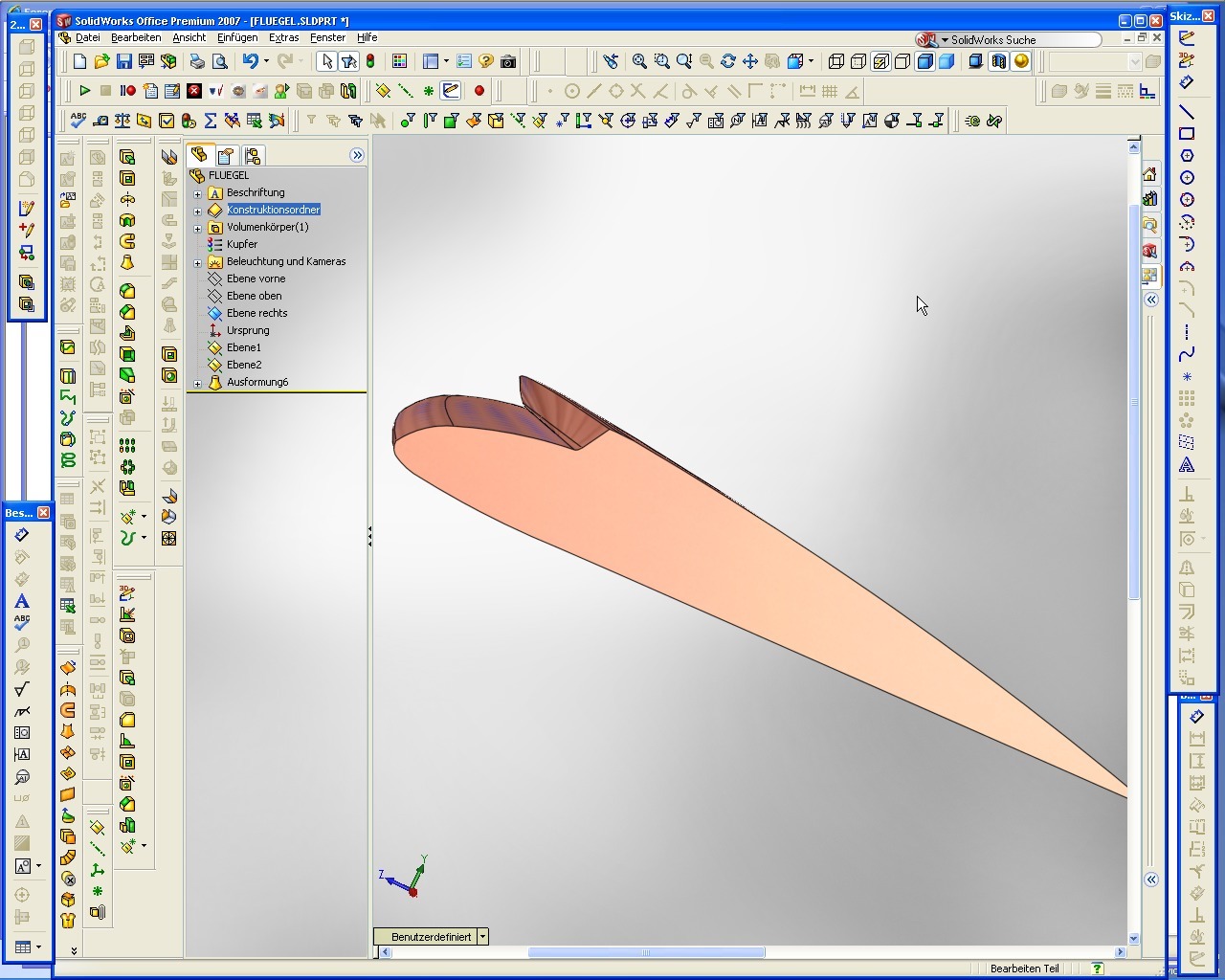Open the Einfügen menu
Viewport: 1225px width, 980px height.
click(x=237, y=38)
